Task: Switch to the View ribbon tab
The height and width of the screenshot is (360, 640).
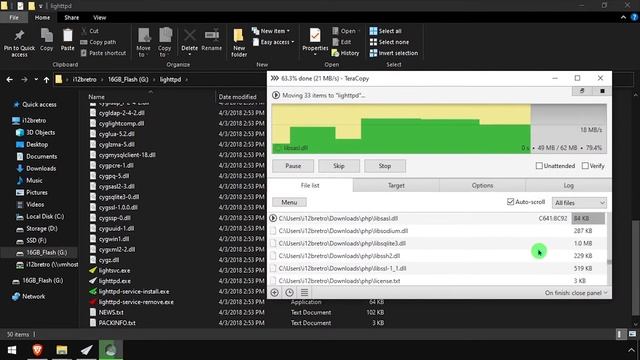Action: (x=100, y=18)
